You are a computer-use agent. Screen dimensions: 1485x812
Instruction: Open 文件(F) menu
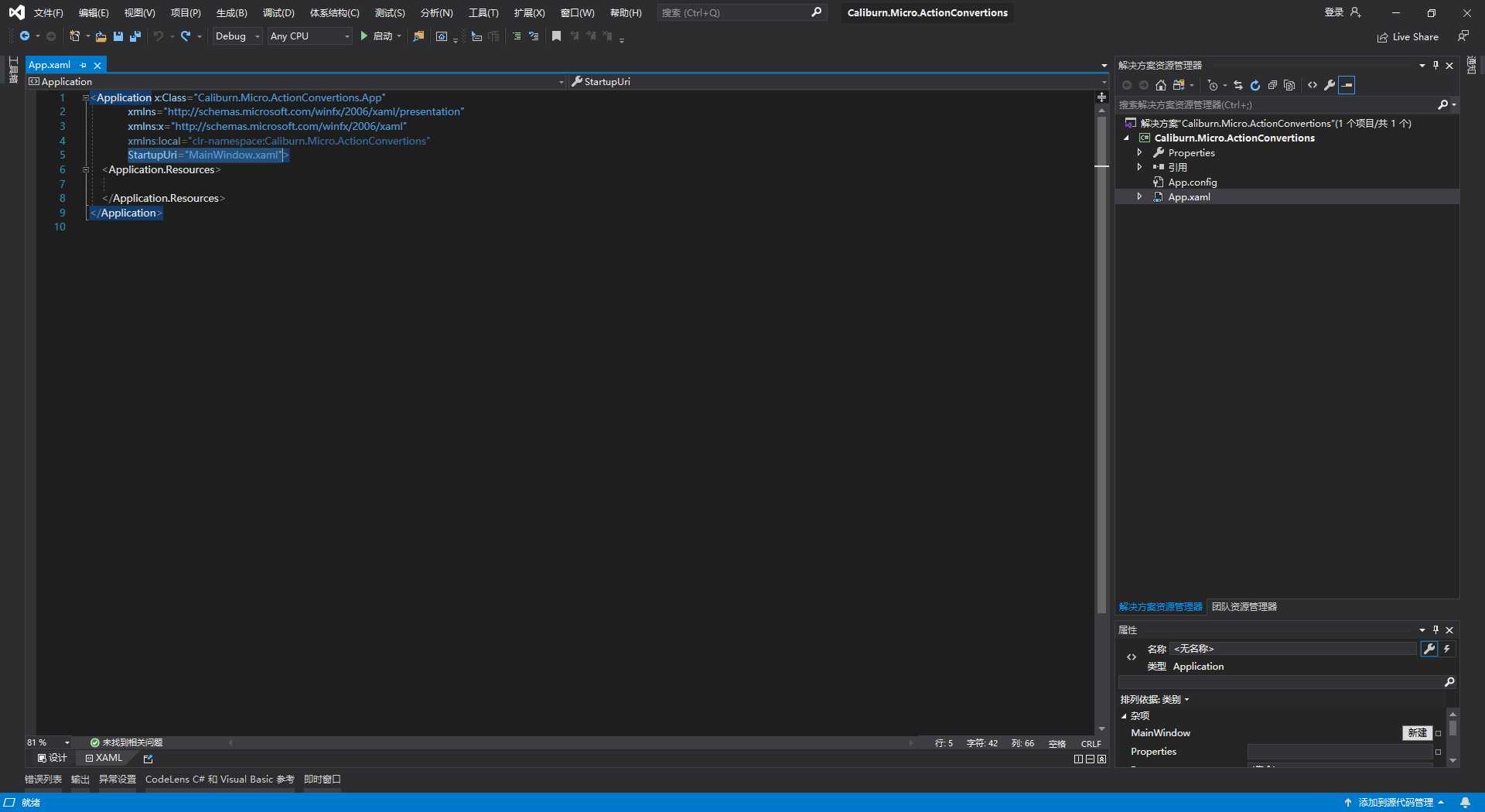(48, 13)
